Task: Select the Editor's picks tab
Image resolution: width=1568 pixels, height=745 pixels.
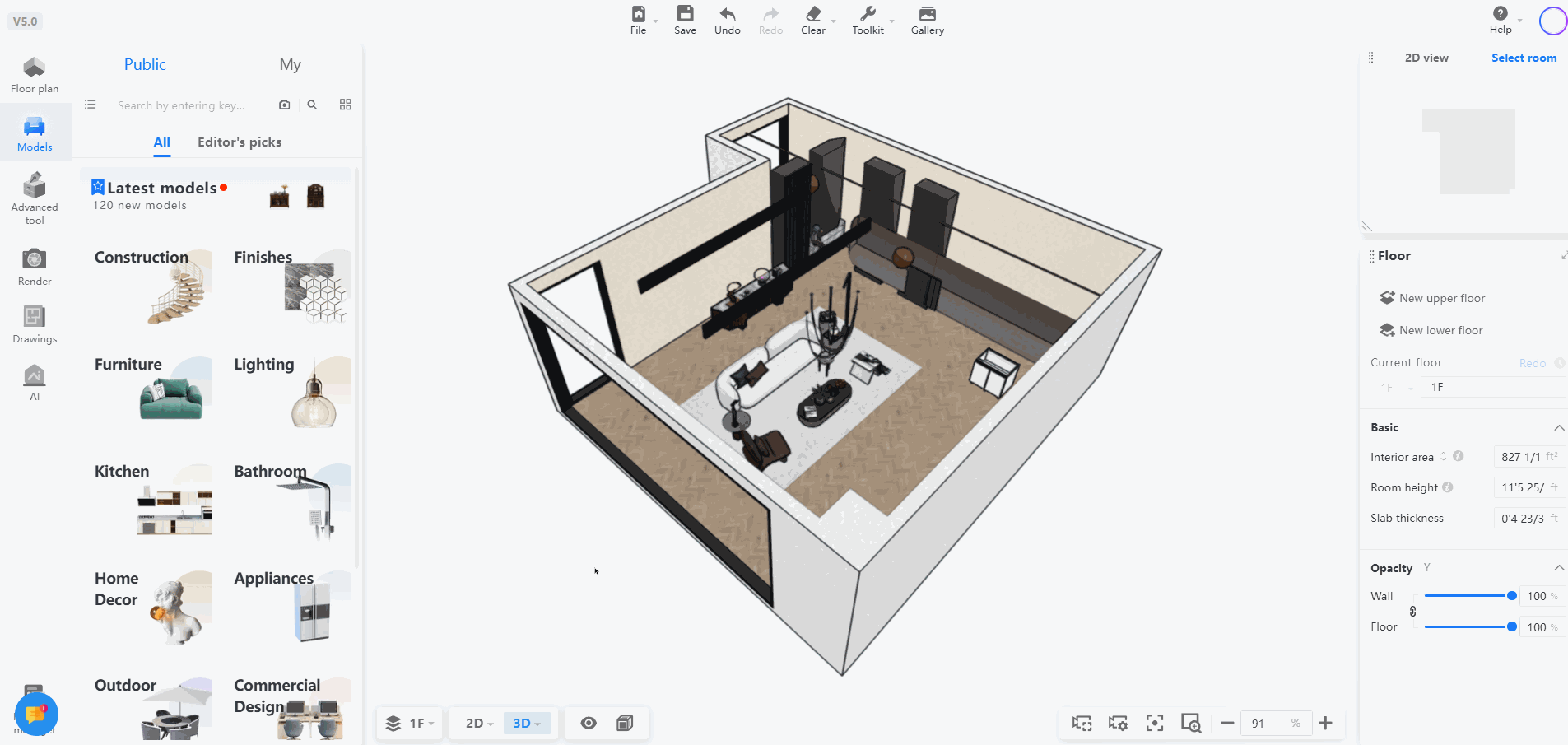Action: [x=240, y=142]
